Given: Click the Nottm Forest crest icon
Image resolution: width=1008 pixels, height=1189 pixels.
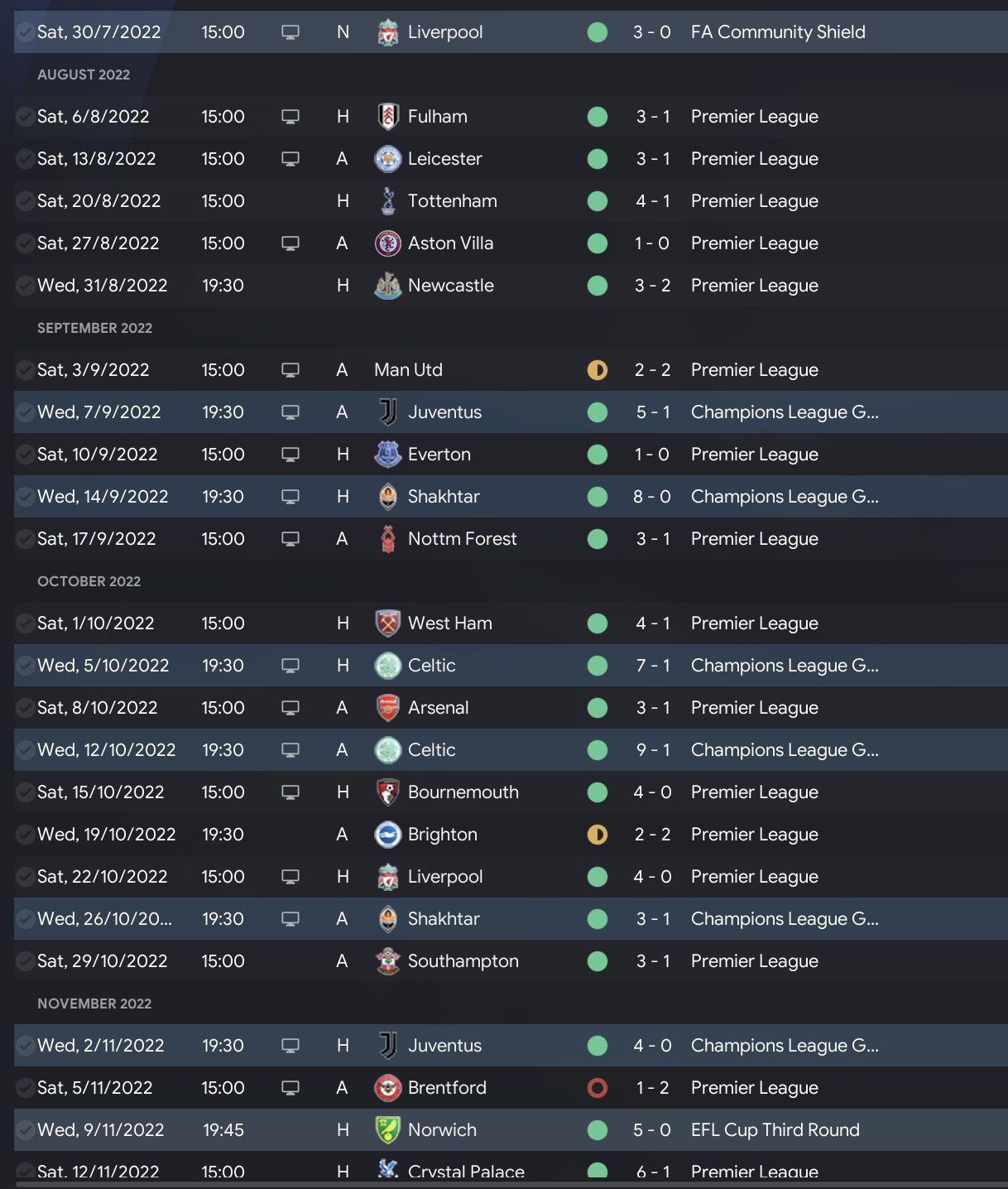Looking at the screenshot, I should point(387,539).
